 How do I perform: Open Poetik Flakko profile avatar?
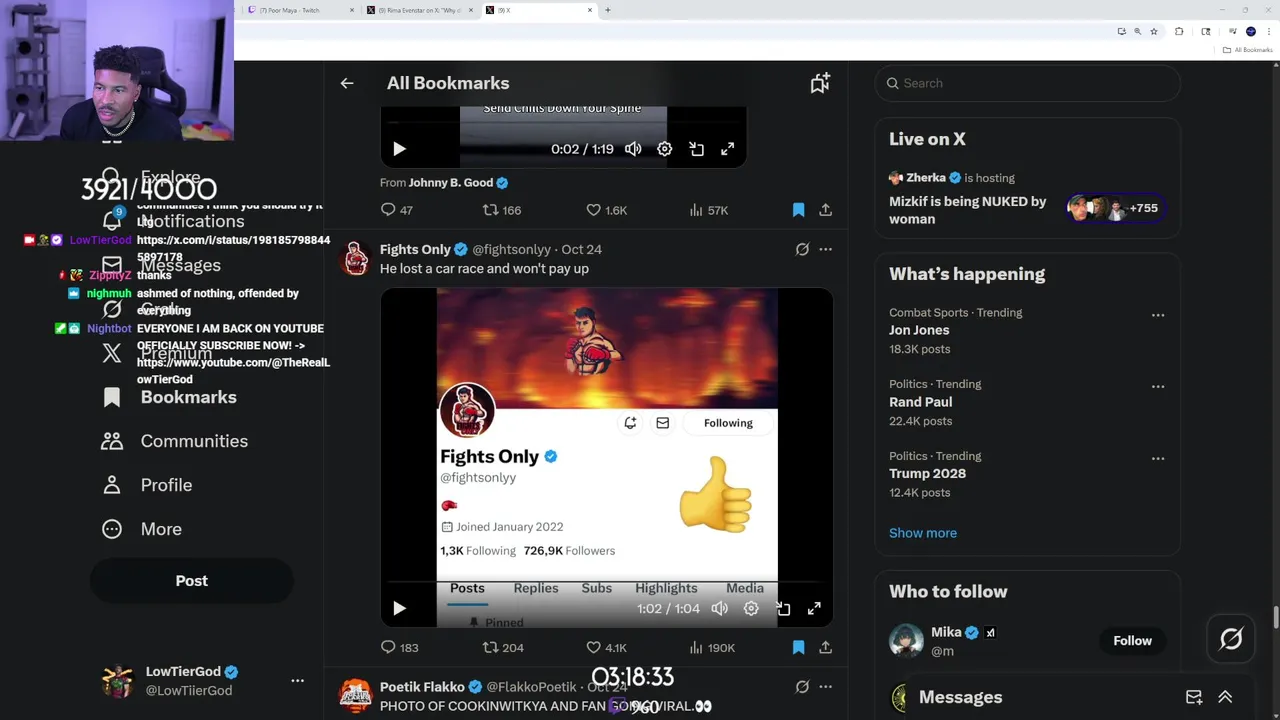[x=355, y=696]
